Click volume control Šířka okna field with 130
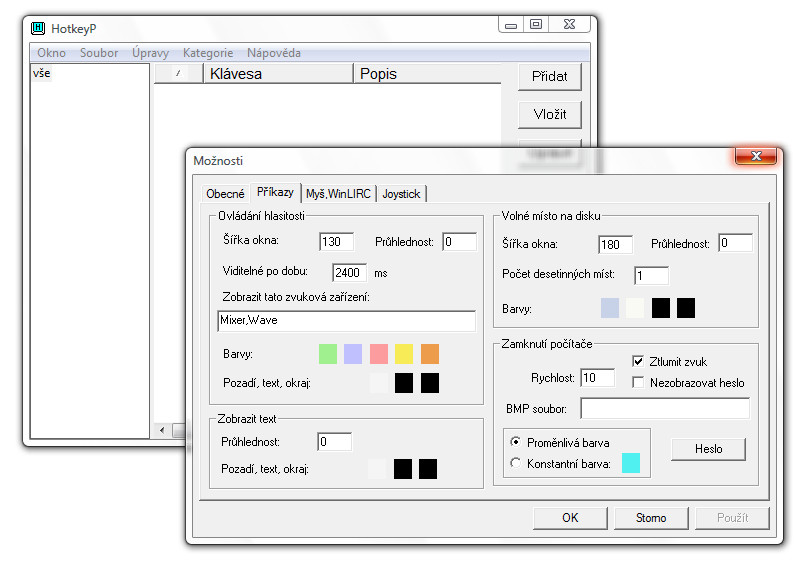 click(x=337, y=242)
